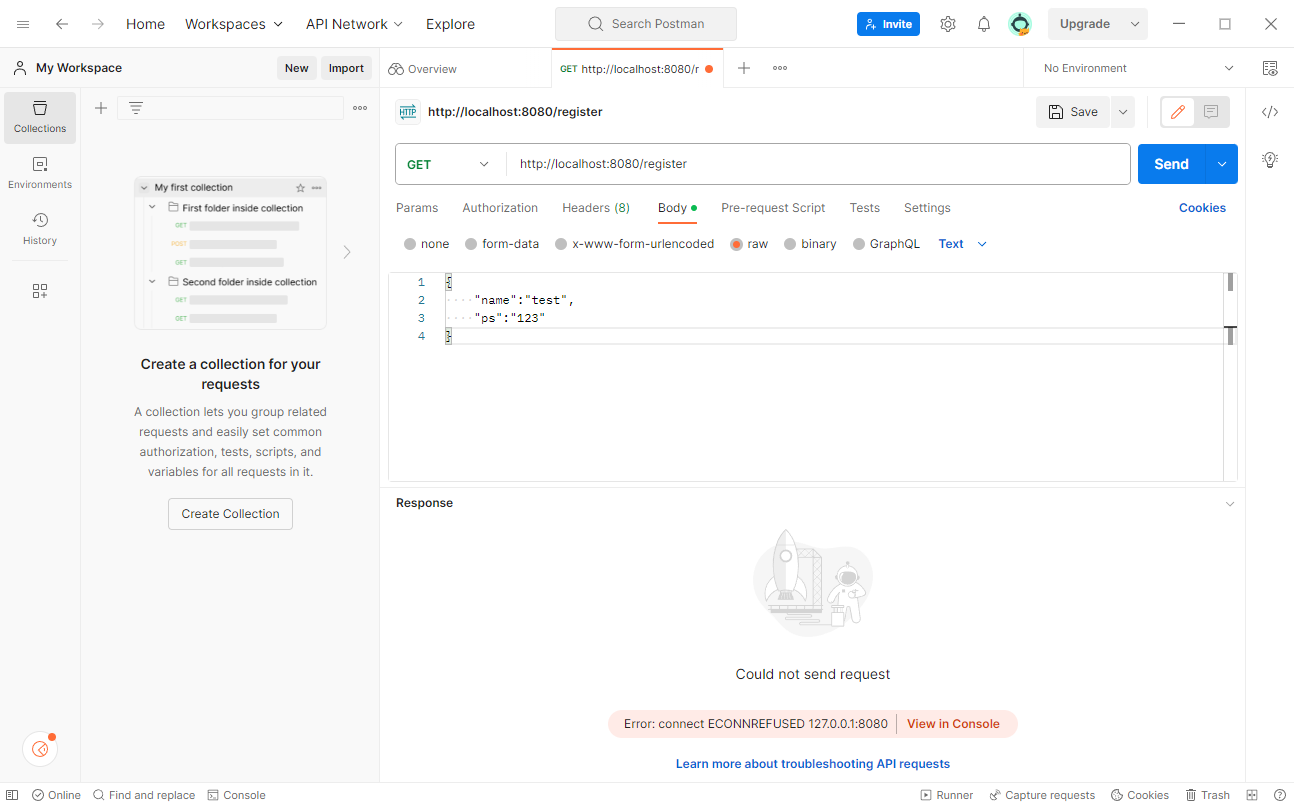1294x807 pixels.
Task: Open the help icon in the status bar
Action: tap(1280, 795)
